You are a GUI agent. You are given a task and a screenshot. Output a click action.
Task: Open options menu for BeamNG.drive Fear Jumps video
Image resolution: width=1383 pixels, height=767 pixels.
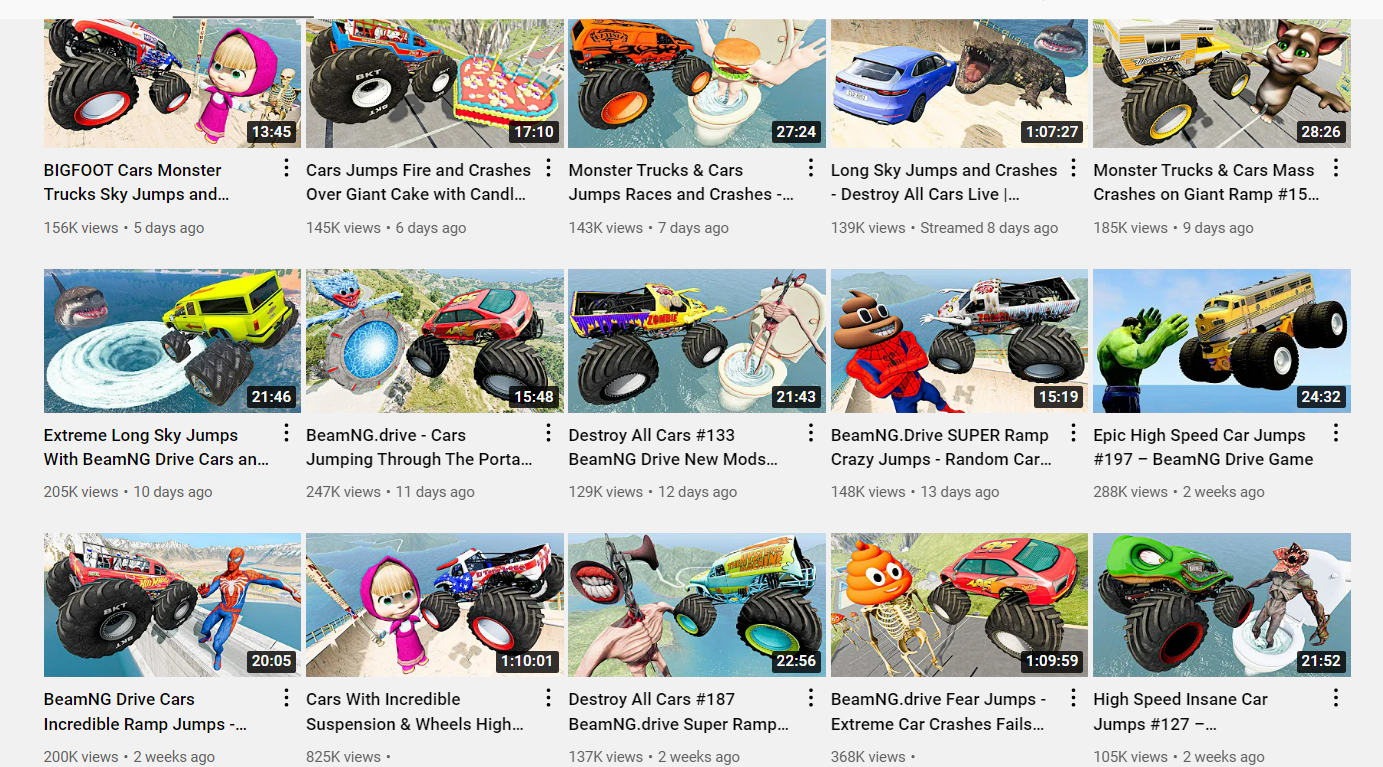pyautogui.click(x=1073, y=697)
